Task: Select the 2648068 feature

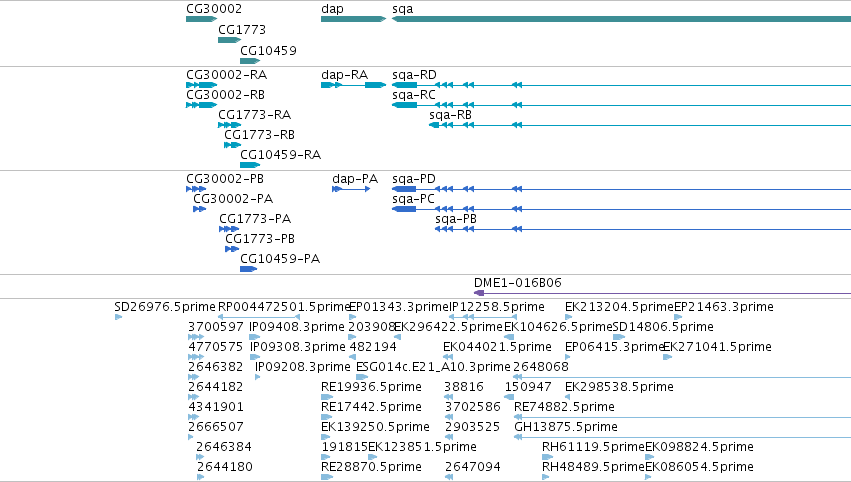Action: [541, 367]
